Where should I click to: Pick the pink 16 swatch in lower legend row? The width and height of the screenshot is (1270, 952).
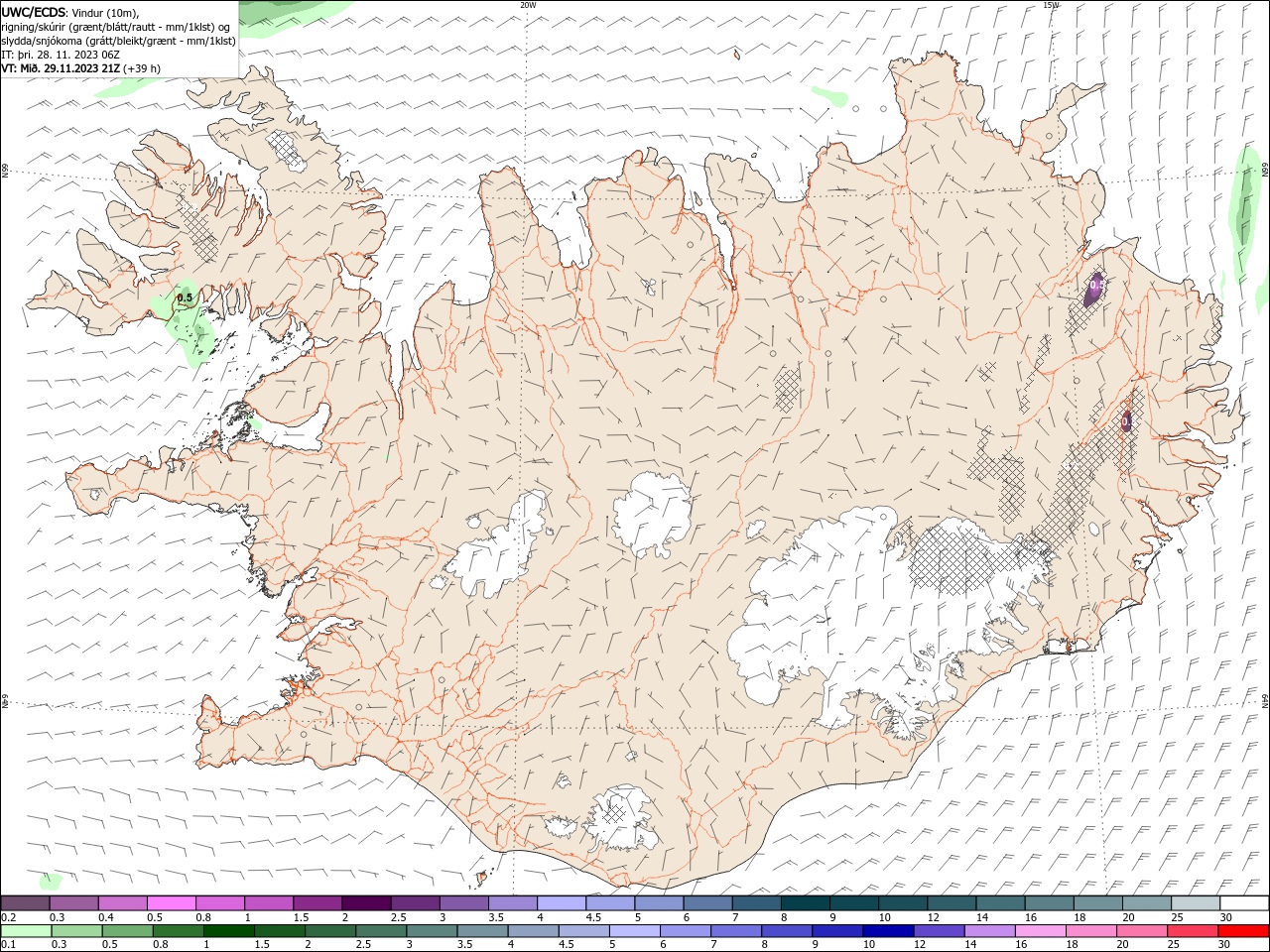point(1039,931)
